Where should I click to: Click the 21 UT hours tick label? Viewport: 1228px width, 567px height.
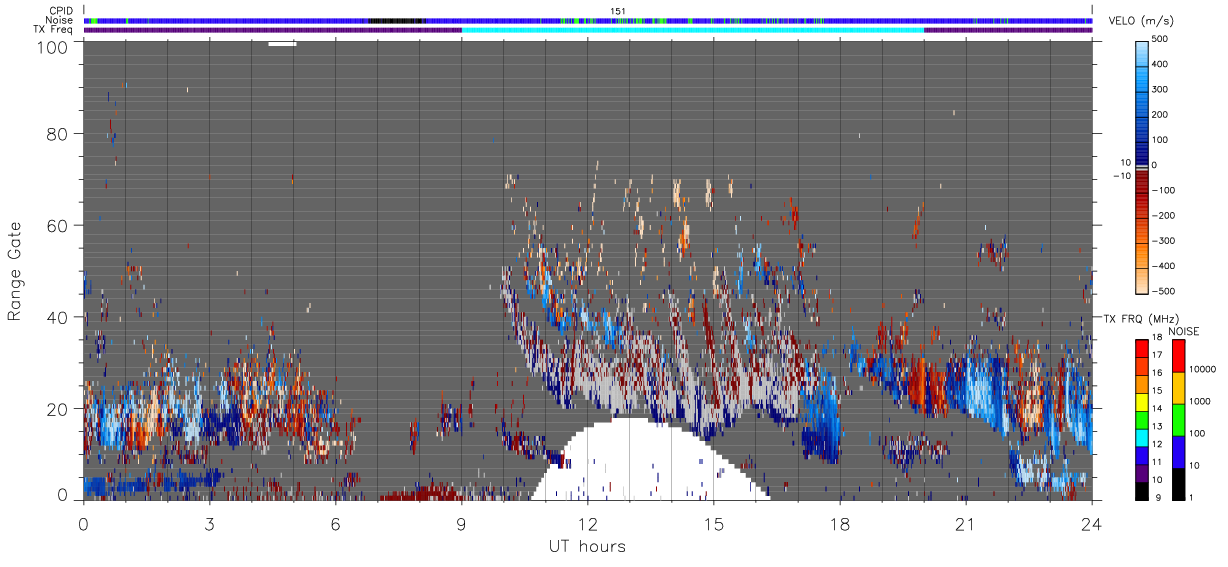coord(965,524)
